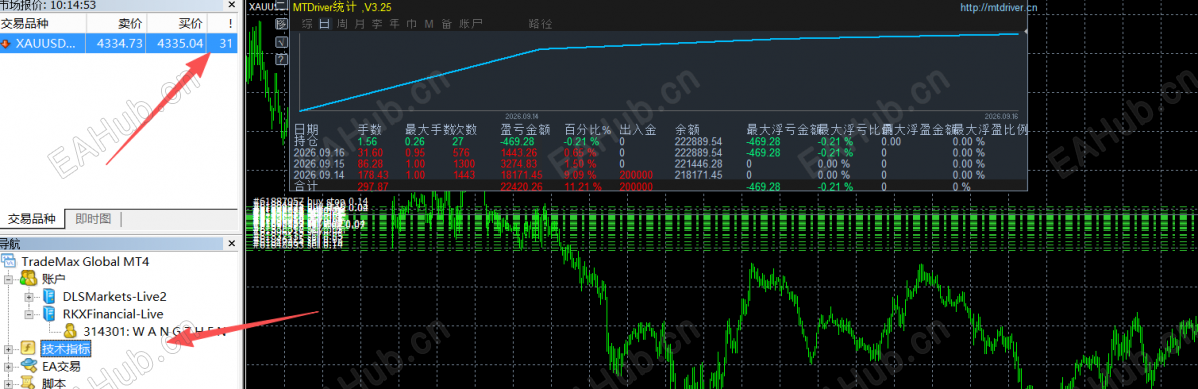This screenshot has height=389, width=1198.
Task: Select the M tab in MTDriver
Action: pos(429,24)
